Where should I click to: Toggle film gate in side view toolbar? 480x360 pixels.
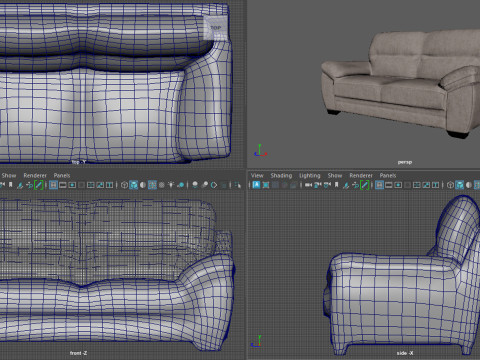point(388,185)
